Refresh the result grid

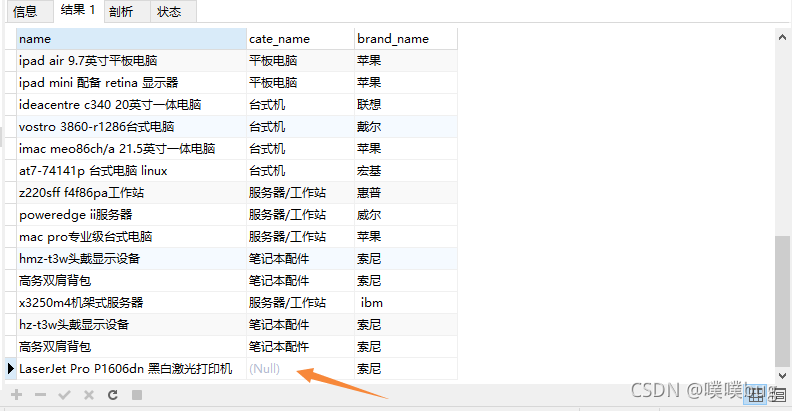pyautogui.click(x=113, y=395)
